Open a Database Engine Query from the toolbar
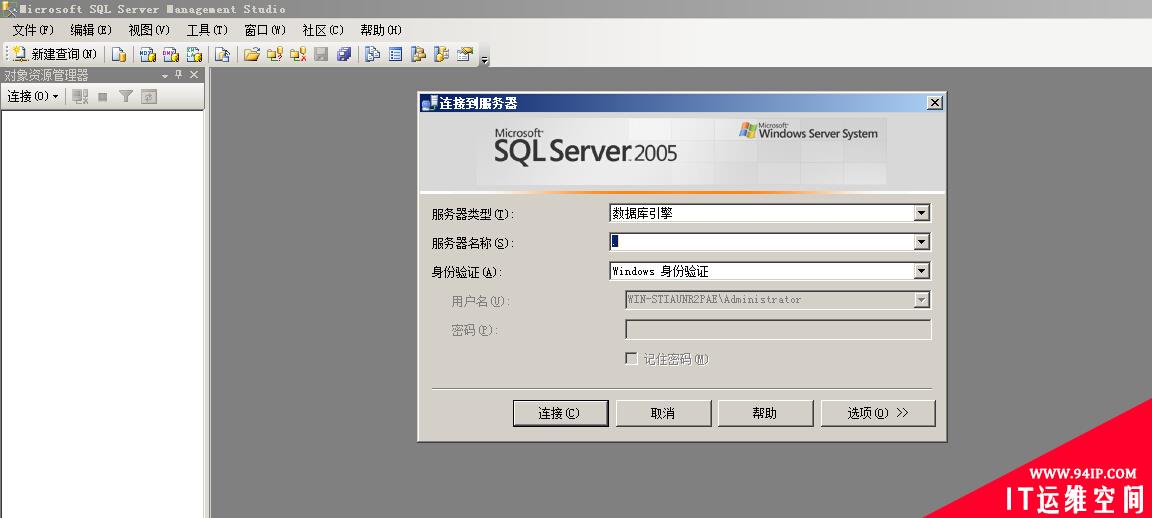This screenshot has height=518, width=1152. pyautogui.click(x=118, y=54)
